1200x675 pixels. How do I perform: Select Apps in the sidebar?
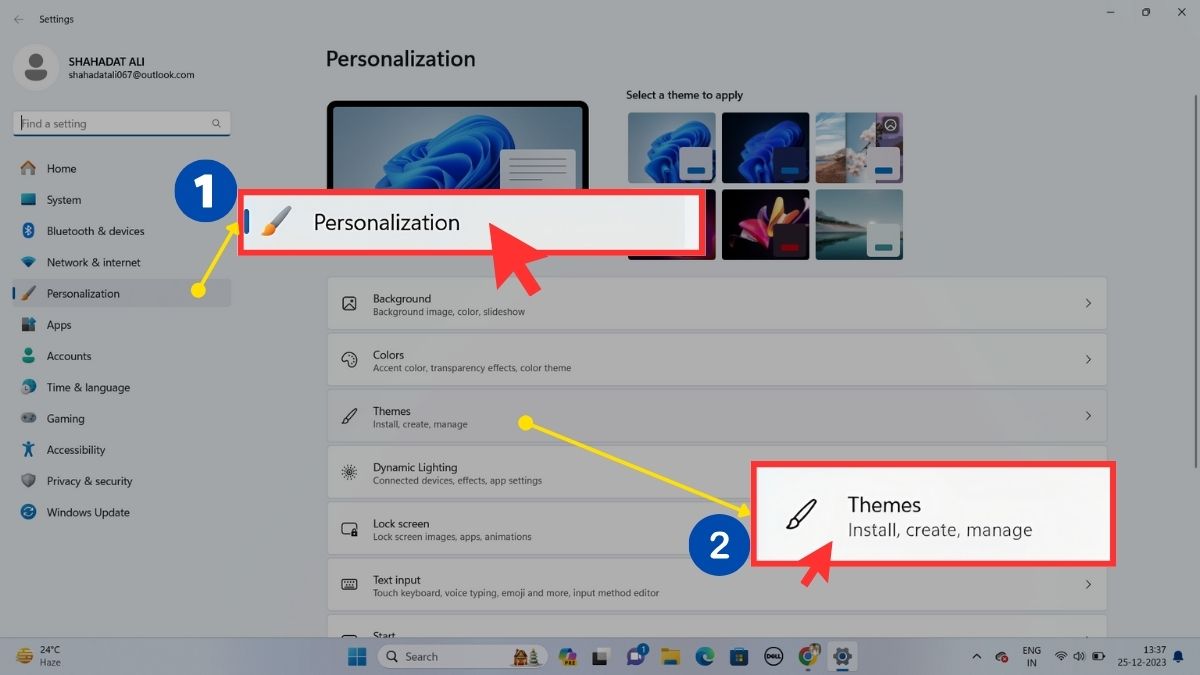point(30,324)
